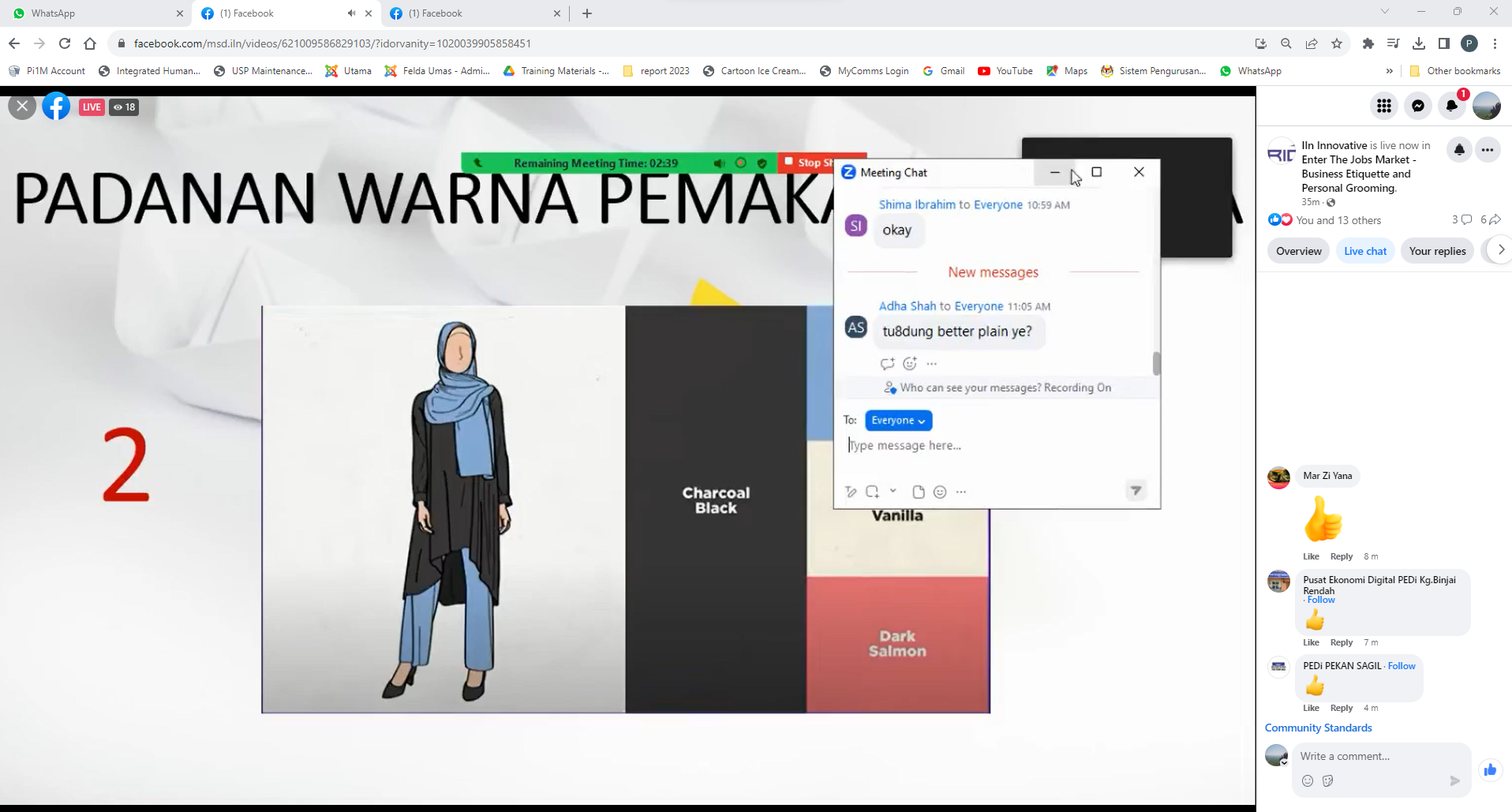Bookmark this page with the star icon
The width and height of the screenshot is (1512, 812).
(1337, 43)
